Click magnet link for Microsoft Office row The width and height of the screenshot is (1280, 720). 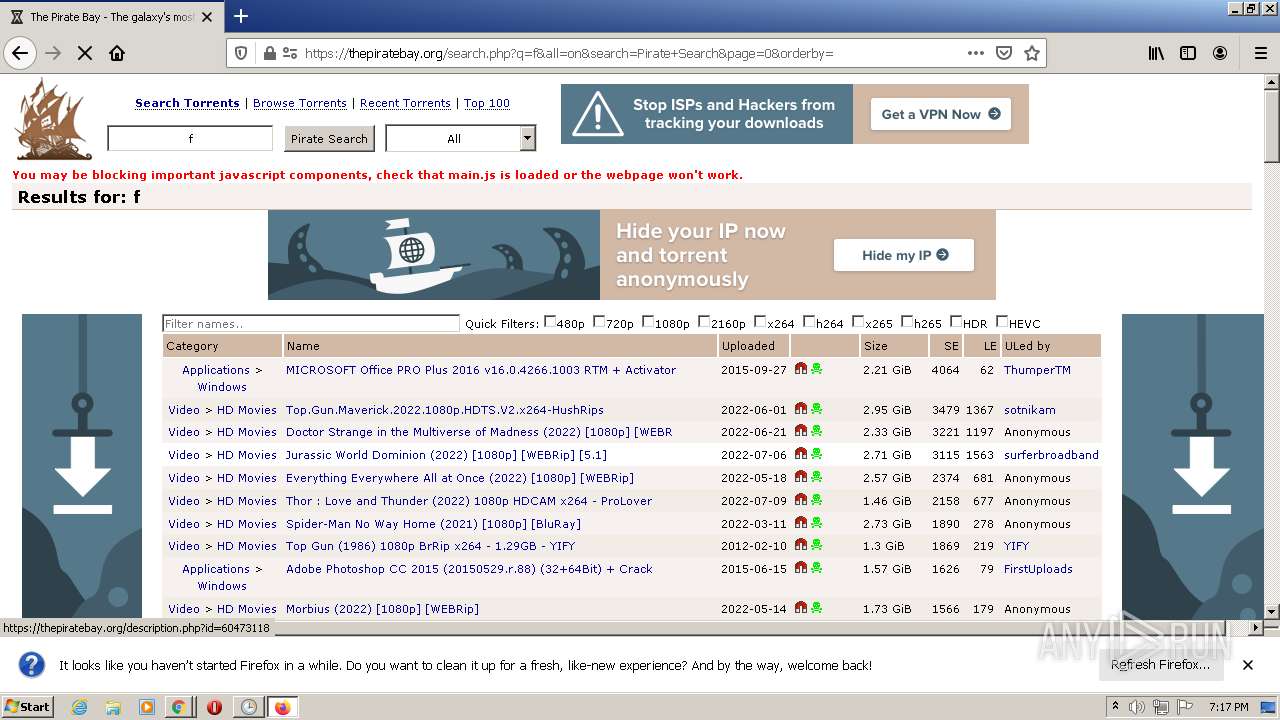801,369
